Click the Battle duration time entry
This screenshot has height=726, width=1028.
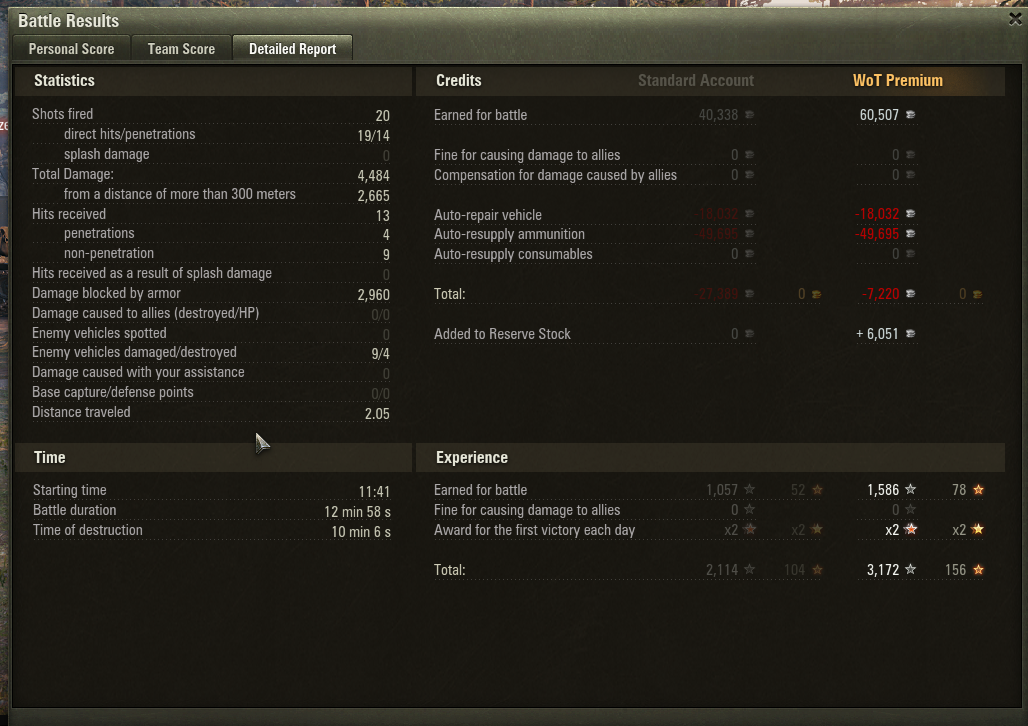[x=212, y=510]
